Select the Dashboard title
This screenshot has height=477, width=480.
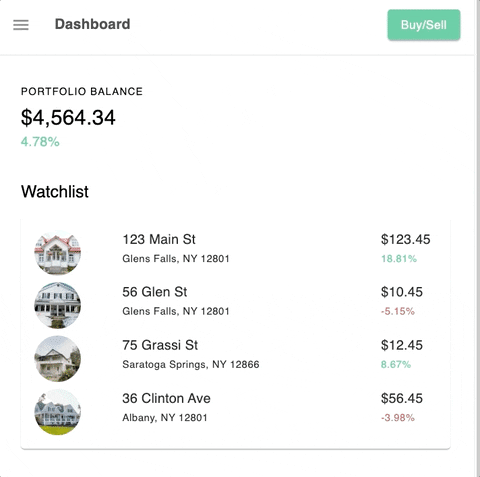(92, 24)
